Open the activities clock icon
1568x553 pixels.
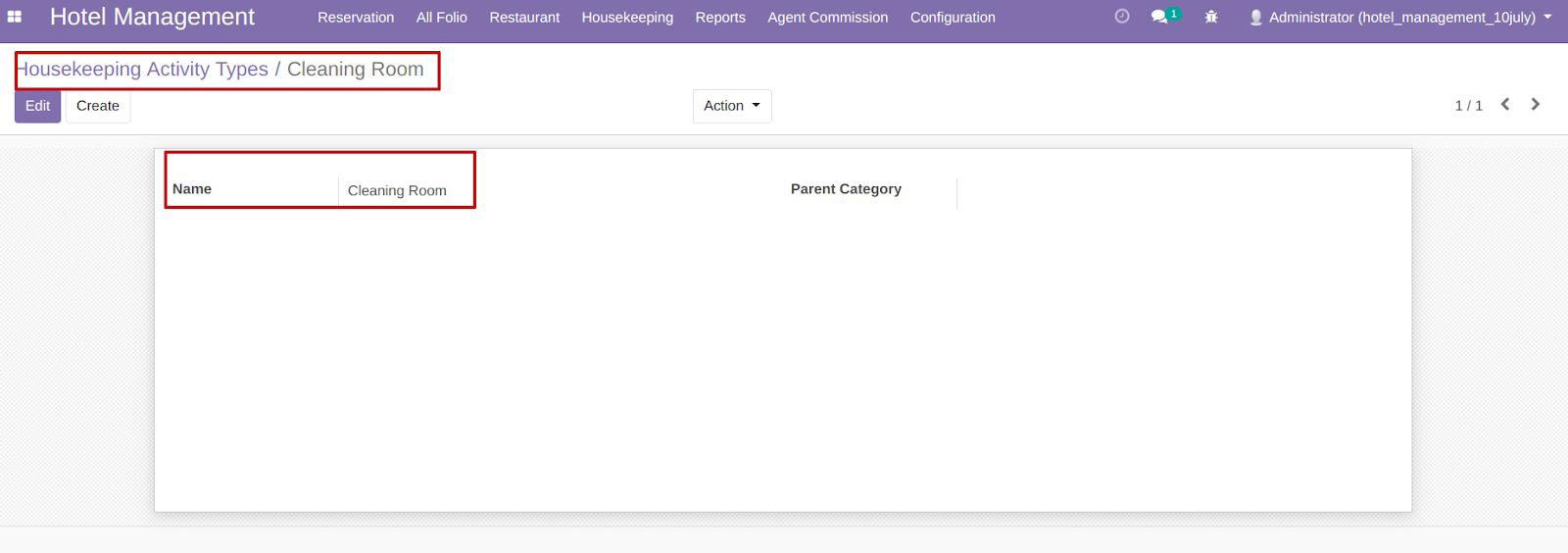coord(1122,17)
